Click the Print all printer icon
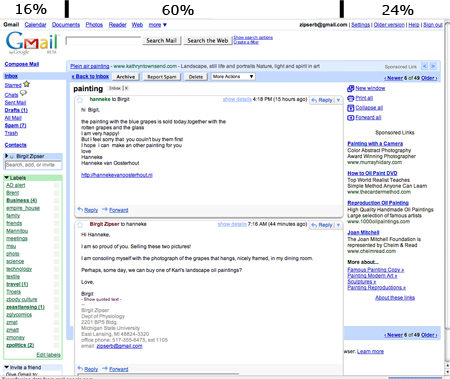This screenshot has width=450, height=379. coord(350,98)
